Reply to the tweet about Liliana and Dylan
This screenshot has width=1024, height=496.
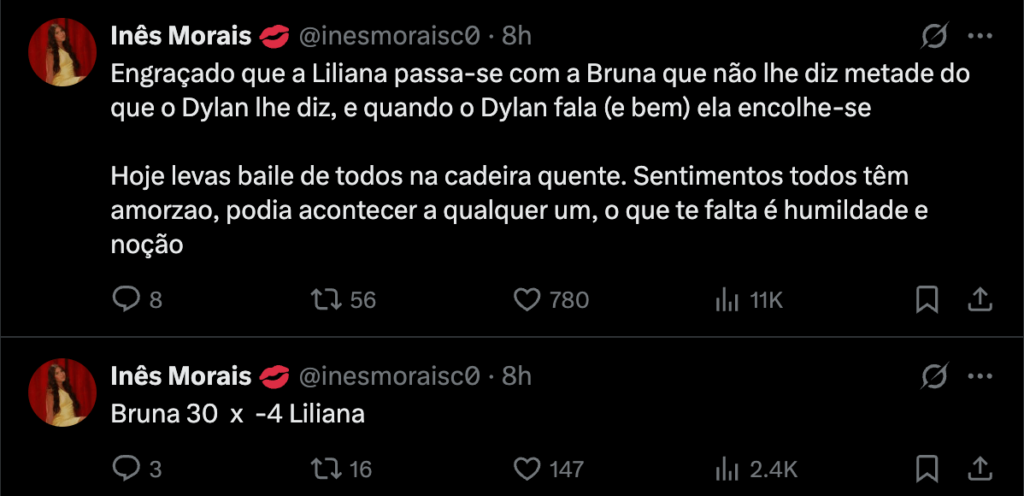[126, 299]
